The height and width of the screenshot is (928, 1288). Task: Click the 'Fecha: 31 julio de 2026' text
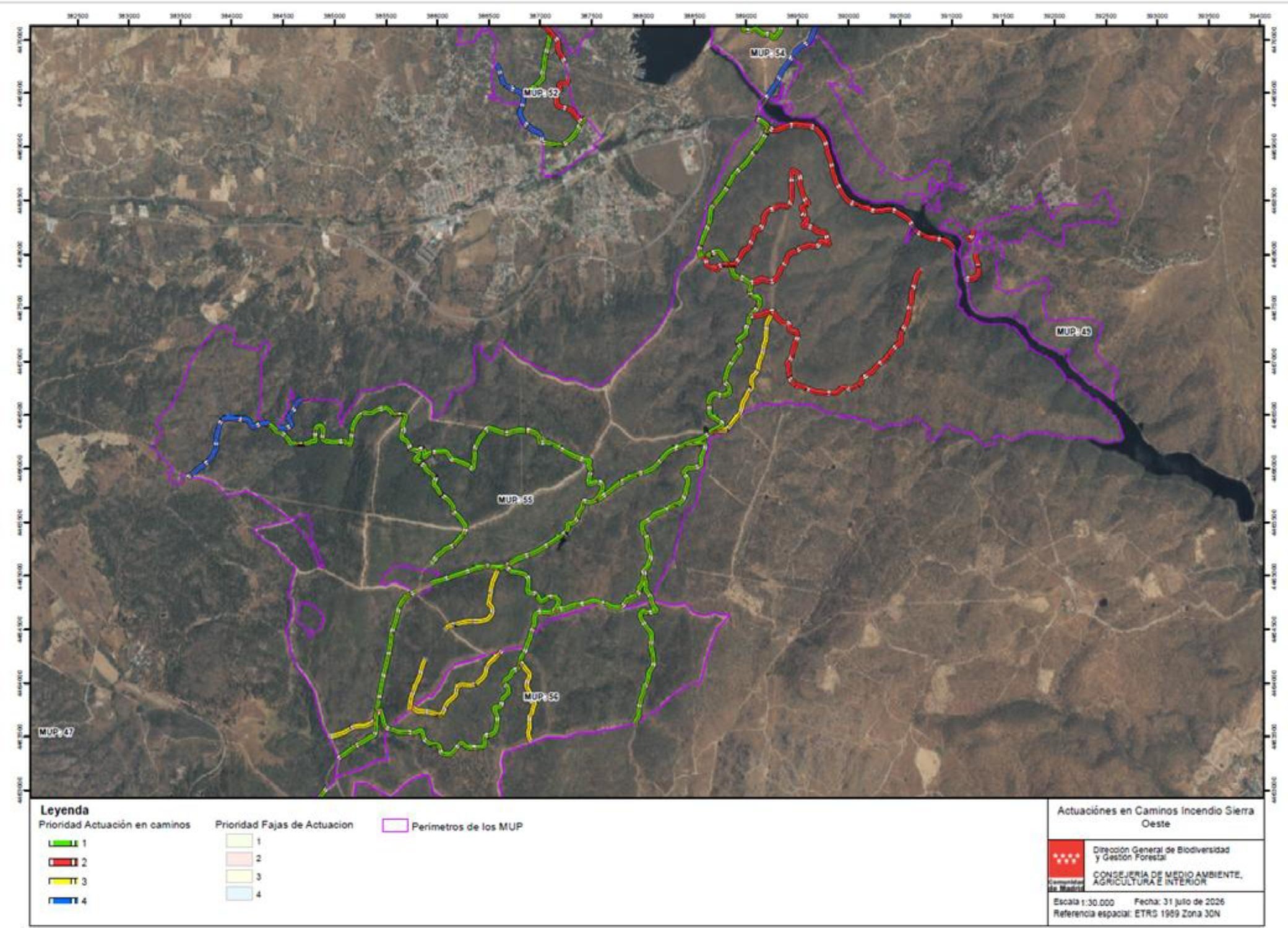(x=1179, y=902)
